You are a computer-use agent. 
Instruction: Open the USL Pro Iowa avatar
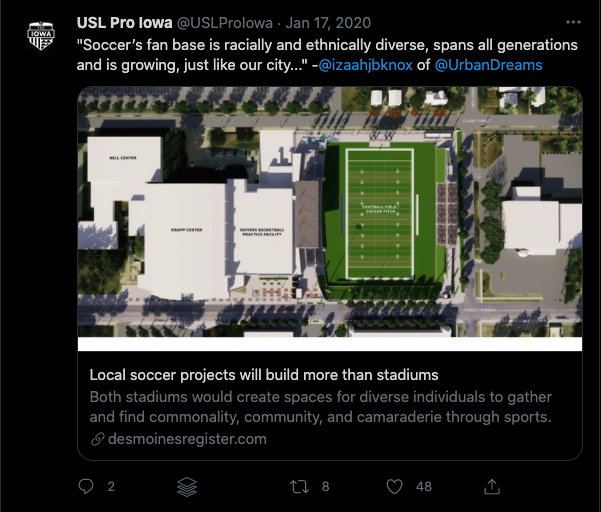point(41,36)
